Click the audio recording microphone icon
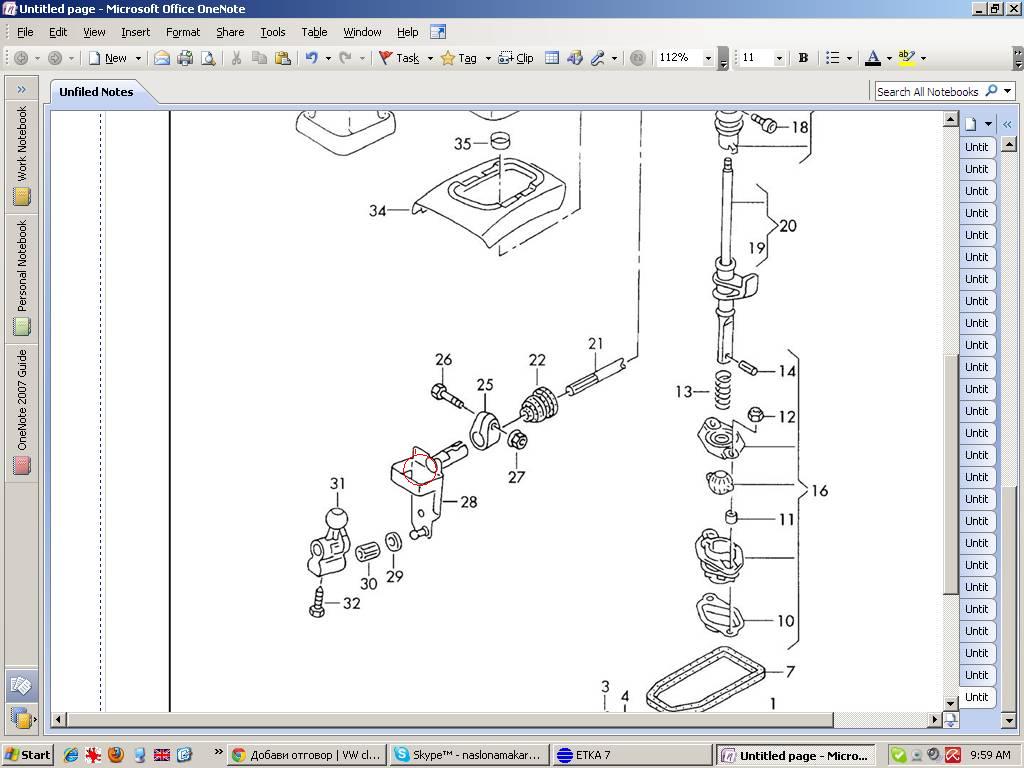The width and height of the screenshot is (1024, 768). click(x=598, y=58)
